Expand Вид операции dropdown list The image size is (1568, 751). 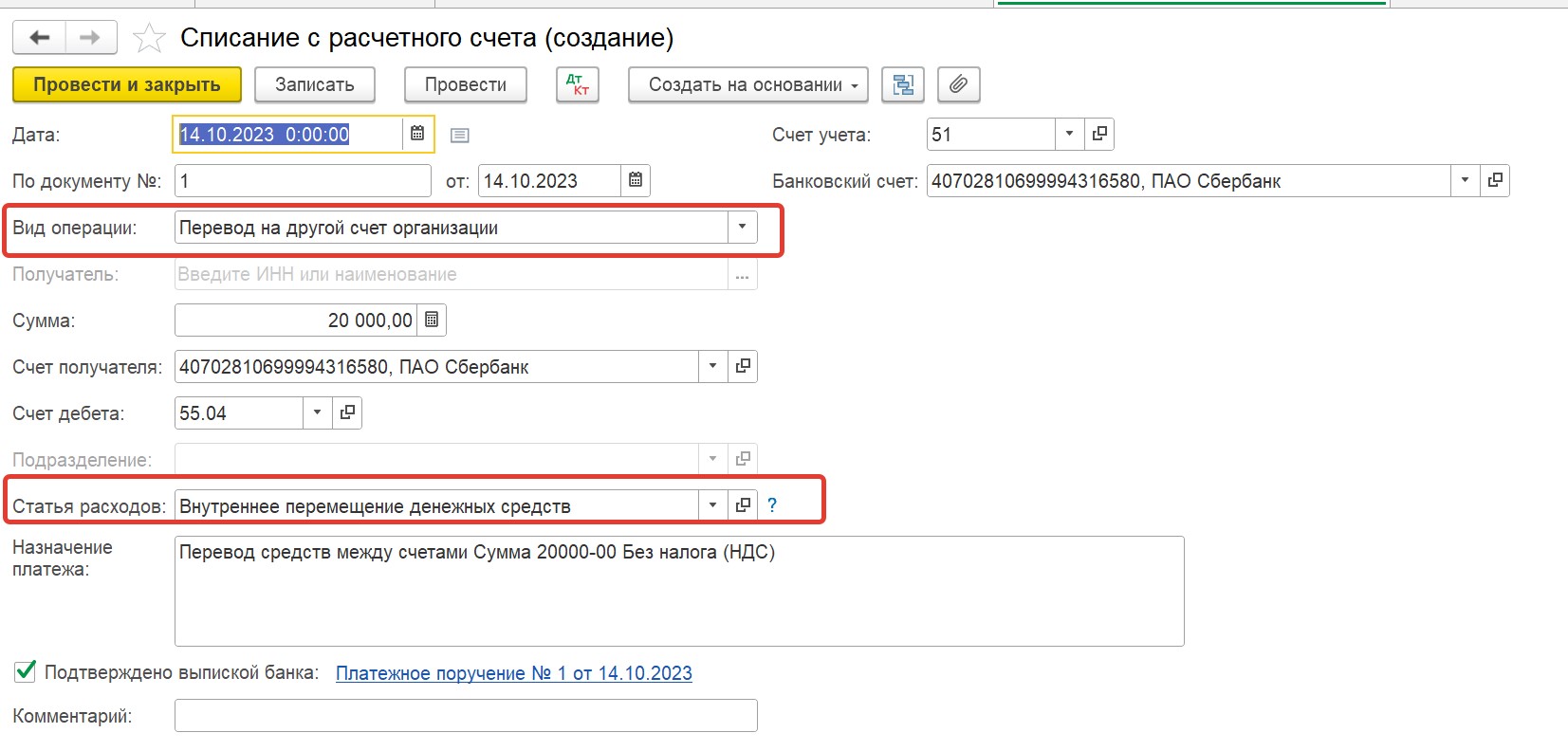click(742, 228)
